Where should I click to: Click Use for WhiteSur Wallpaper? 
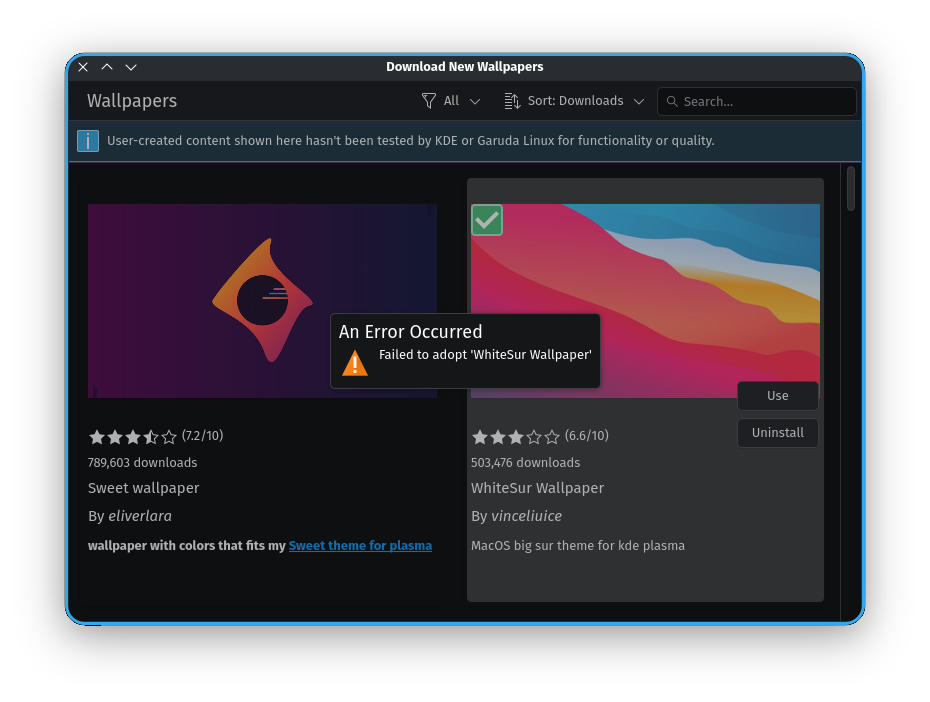(778, 395)
